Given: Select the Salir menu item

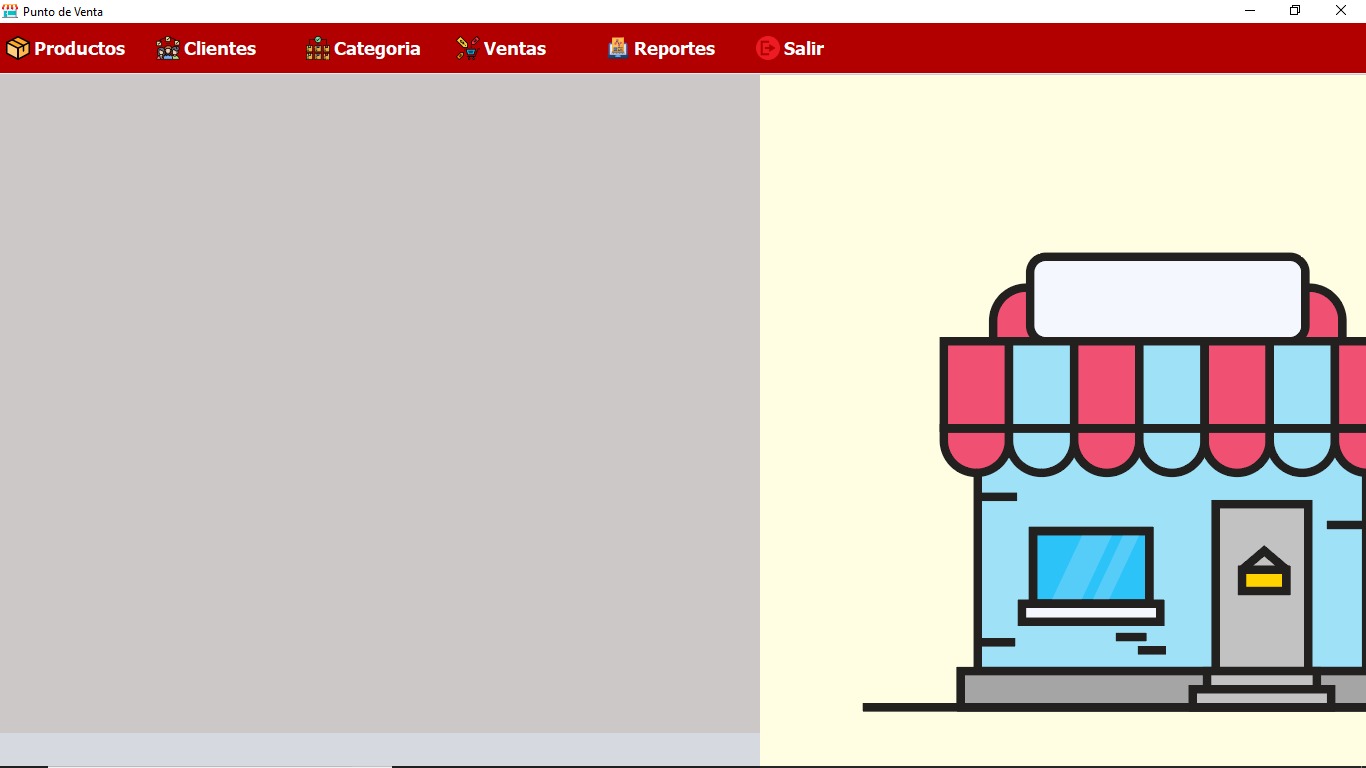Looking at the screenshot, I should coord(790,48).
